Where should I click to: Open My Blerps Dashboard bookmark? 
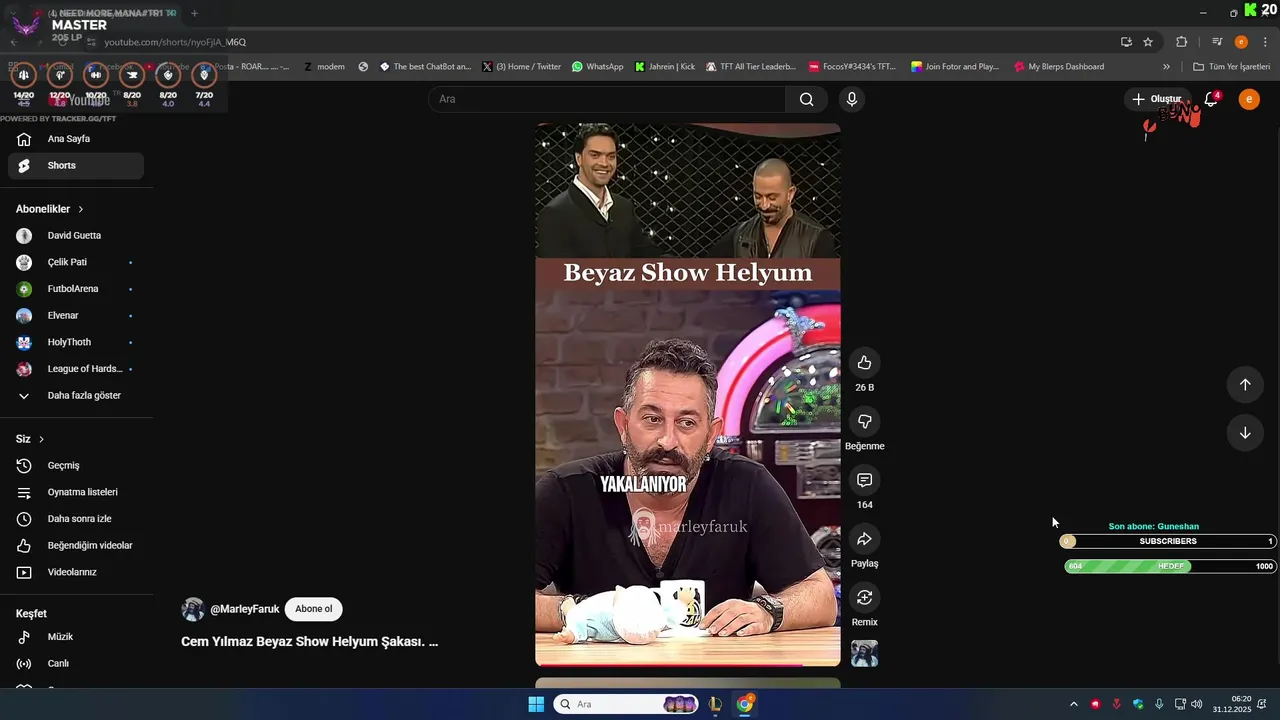click(1059, 67)
